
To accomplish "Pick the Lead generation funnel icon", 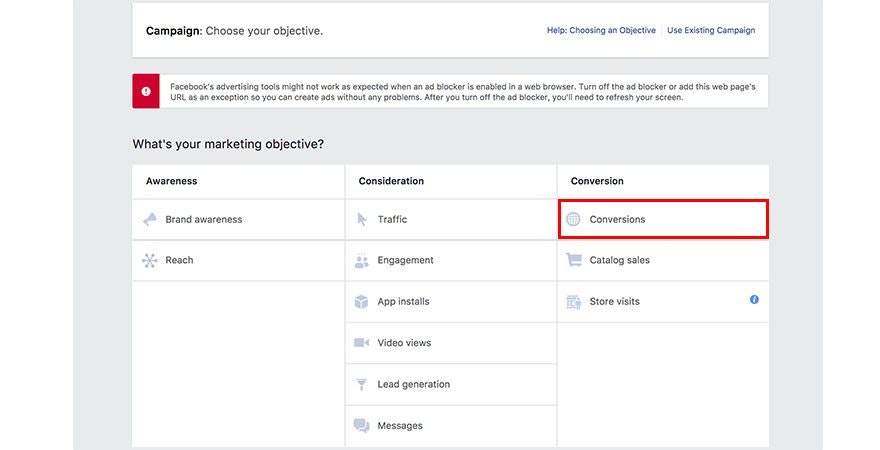I will click(362, 384).
